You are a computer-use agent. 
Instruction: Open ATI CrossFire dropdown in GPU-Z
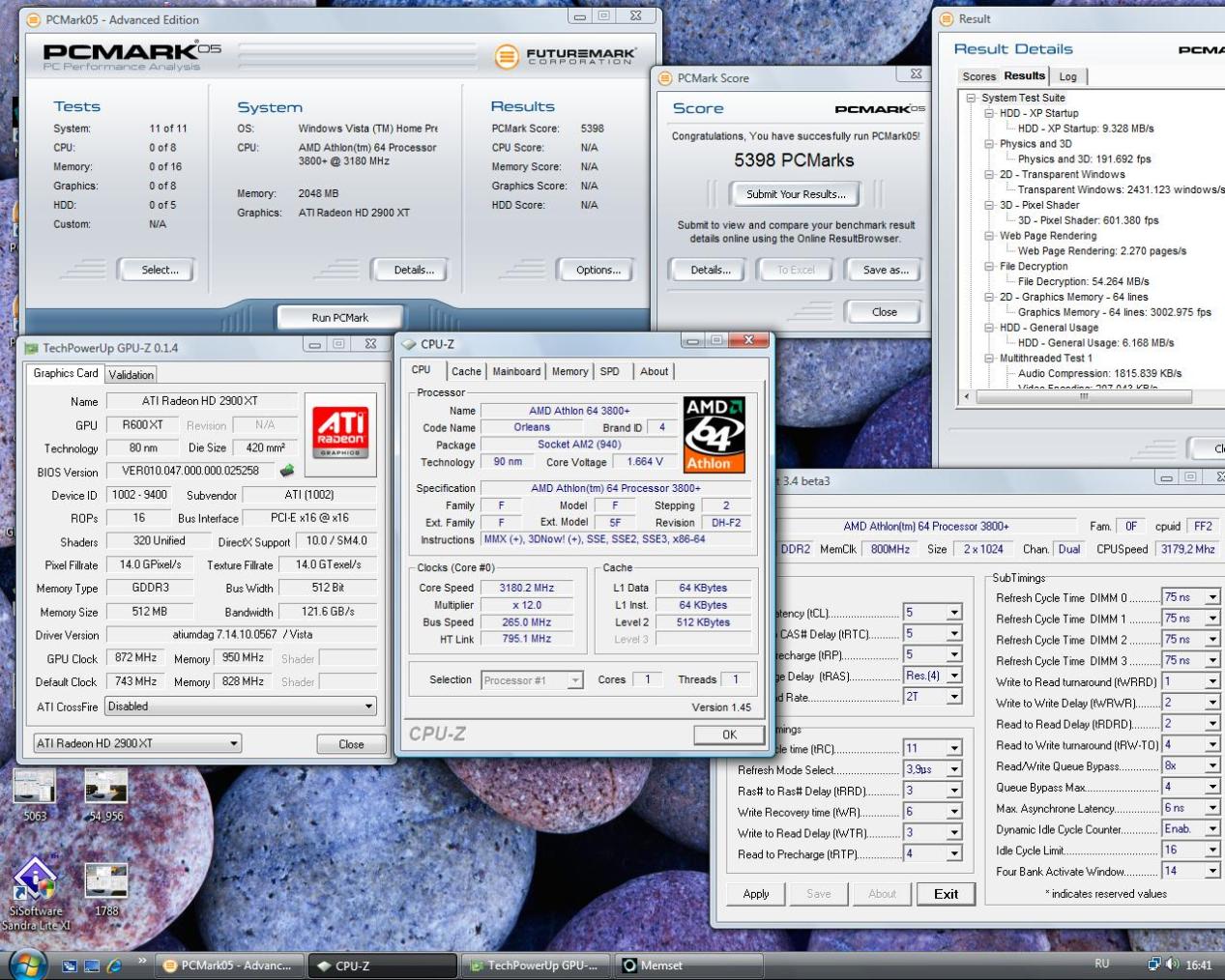pyautogui.click(x=368, y=706)
